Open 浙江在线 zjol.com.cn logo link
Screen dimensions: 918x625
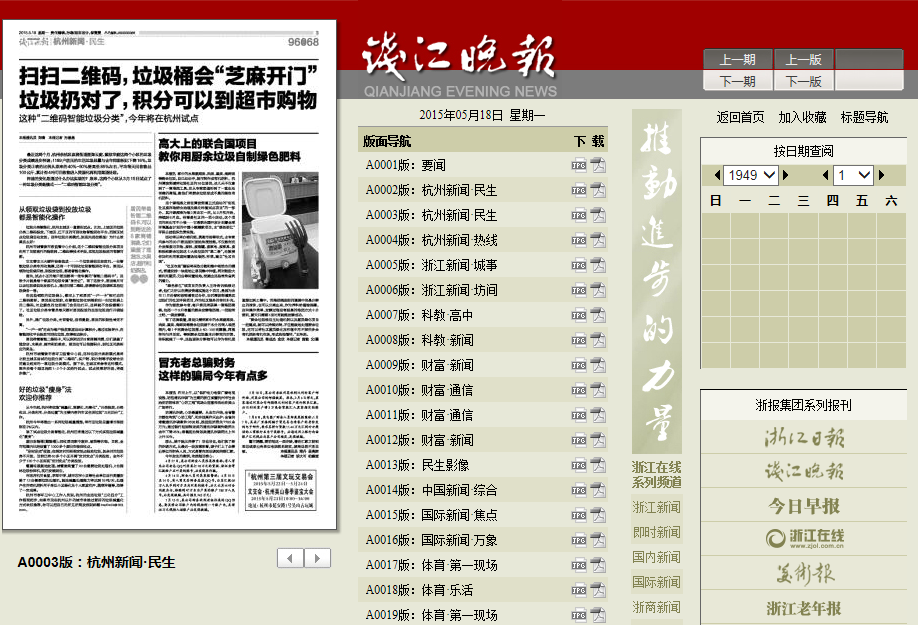[804, 538]
